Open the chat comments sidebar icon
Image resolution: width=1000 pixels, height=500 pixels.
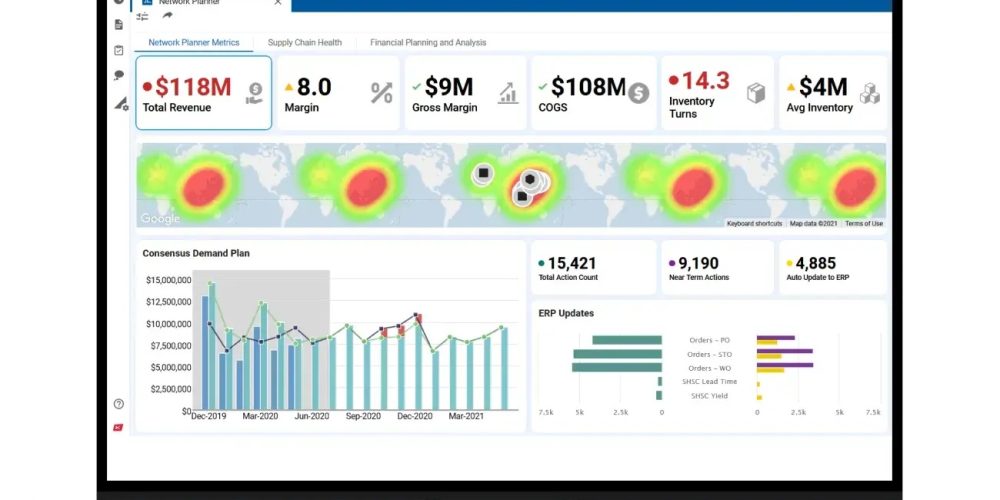(x=119, y=76)
